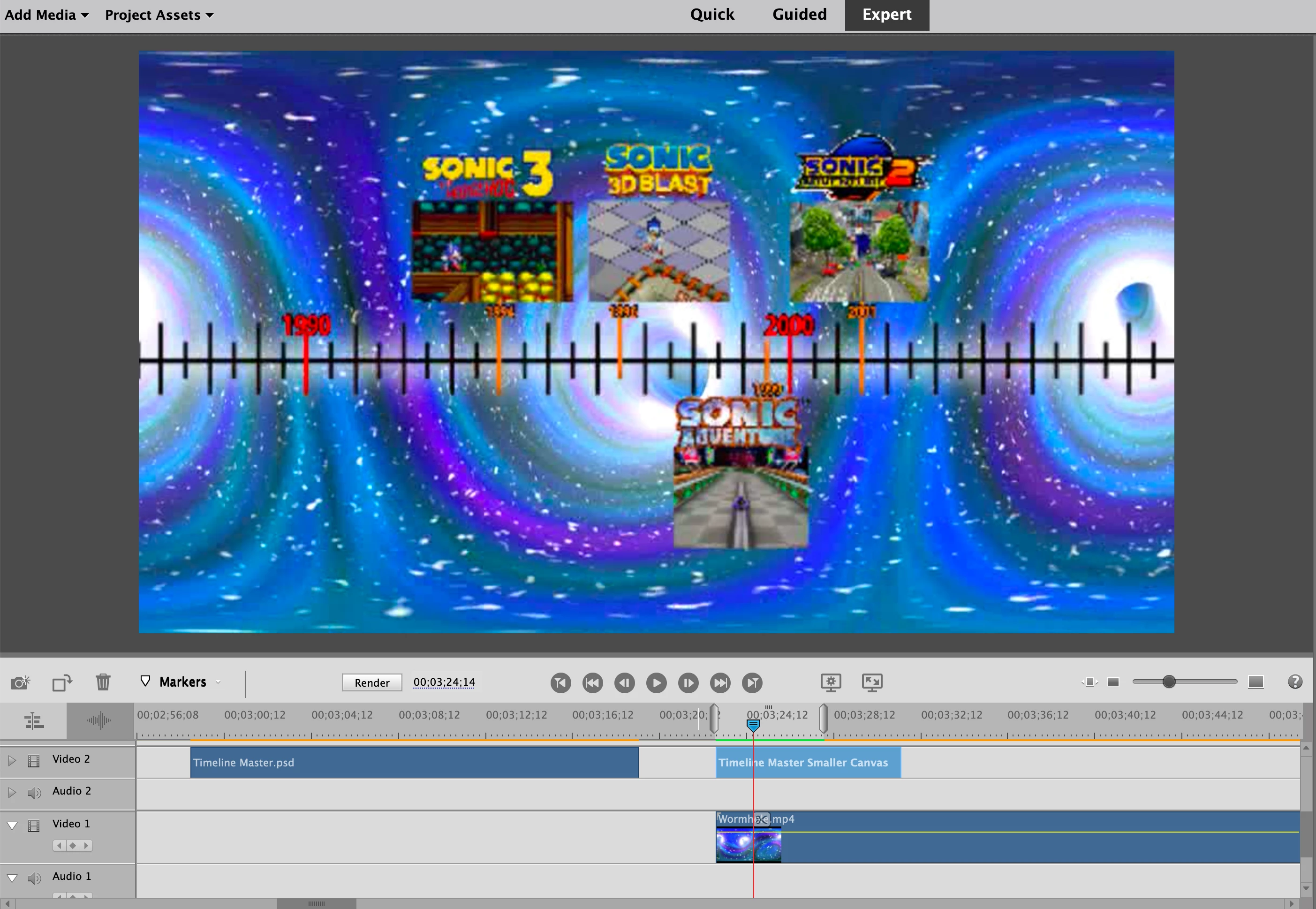The width and height of the screenshot is (1316, 909).
Task: Expand the Video 2 track
Action: point(12,760)
